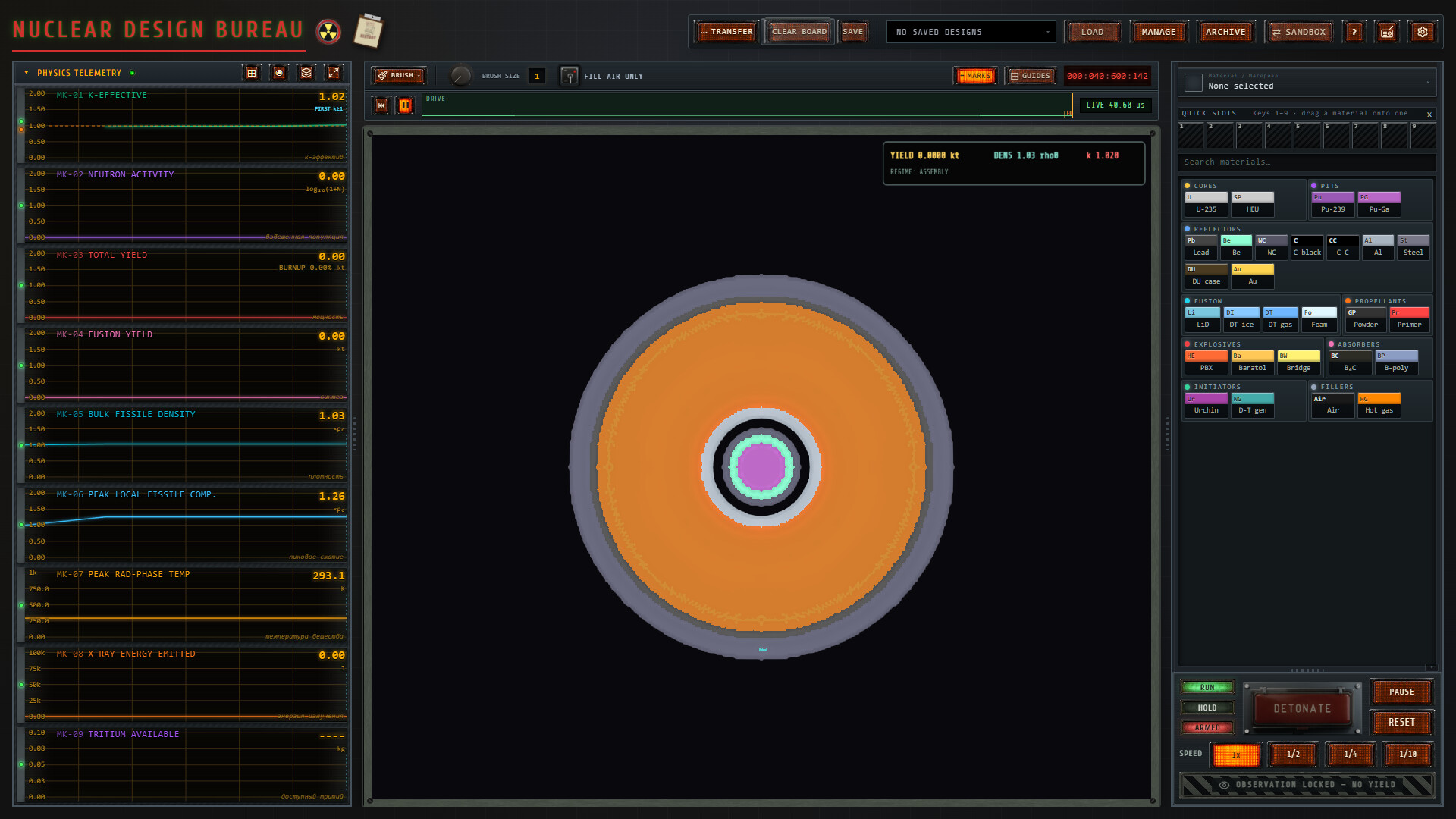Click the Reset button
1456x819 pixels.
click(x=1401, y=723)
